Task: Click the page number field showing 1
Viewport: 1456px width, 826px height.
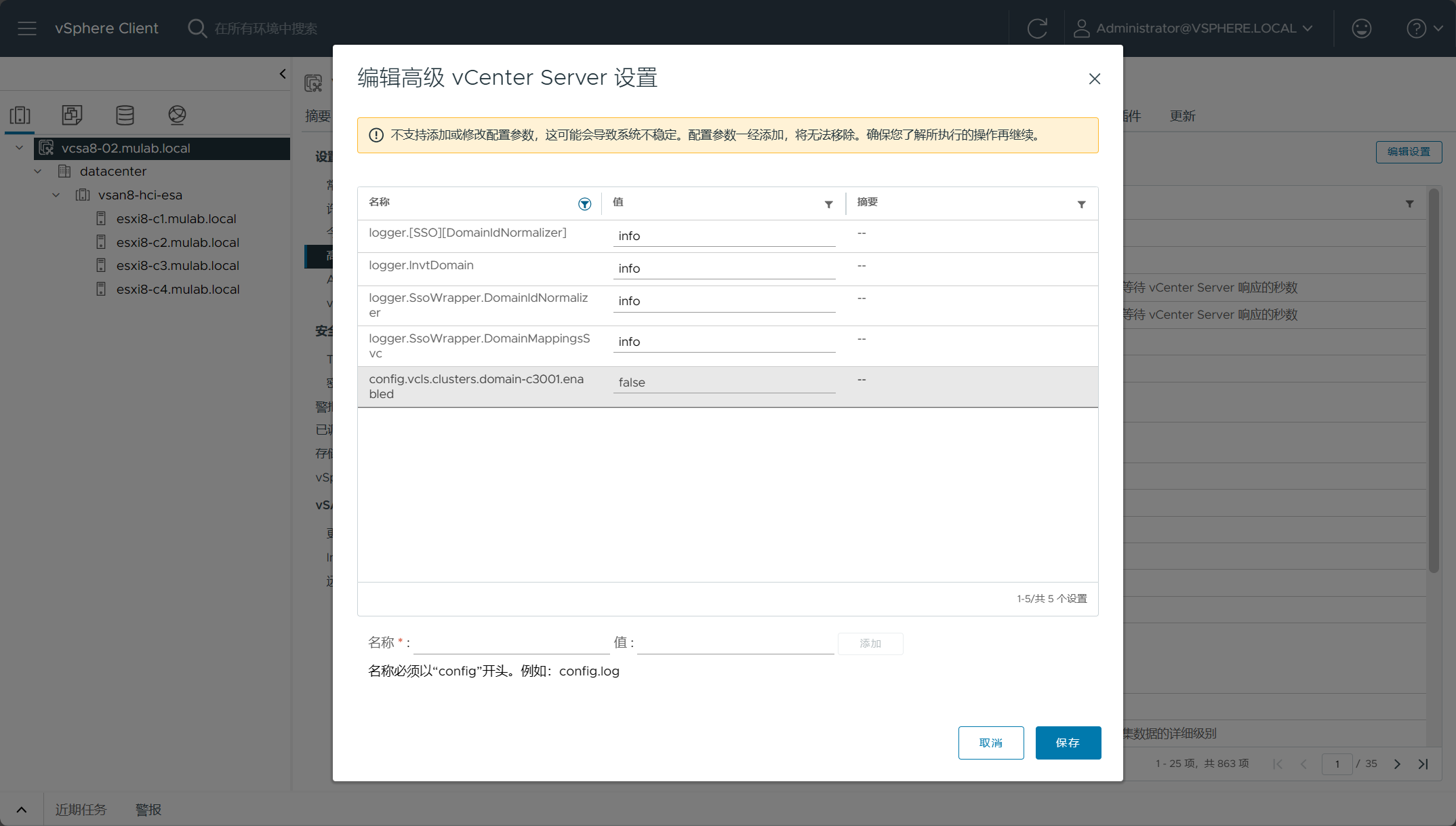Action: 1337,764
